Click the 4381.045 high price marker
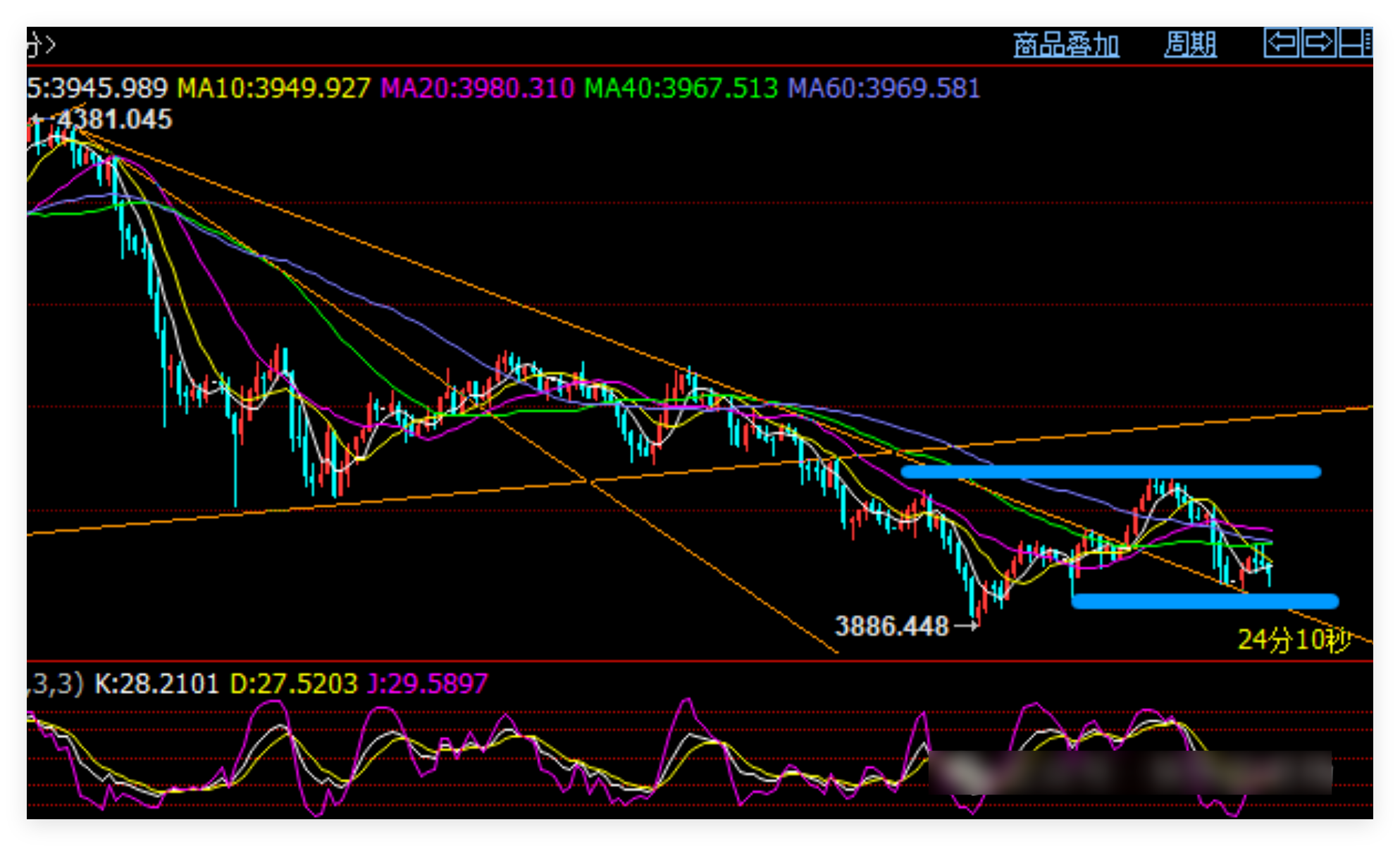Image resolution: width=1400 pixels, height=846 pixels. click(x=114, y=120)
